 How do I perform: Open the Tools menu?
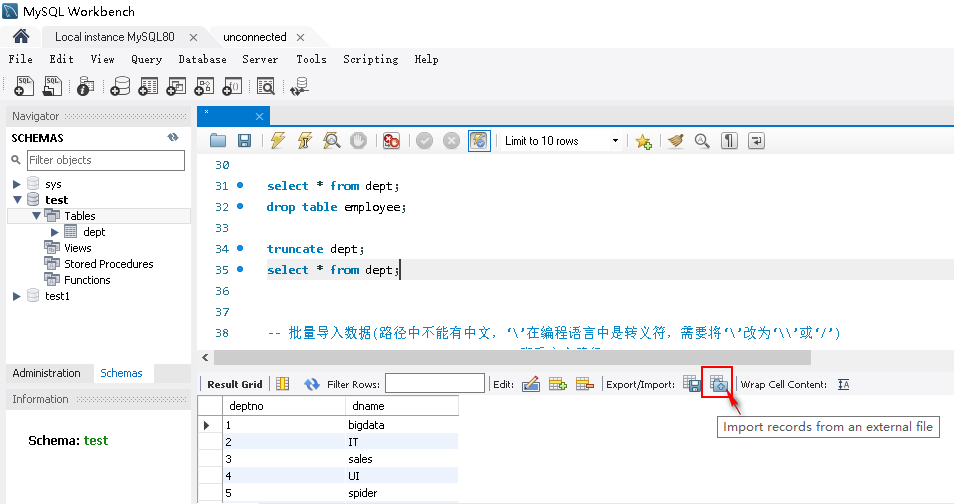point(312,59)
